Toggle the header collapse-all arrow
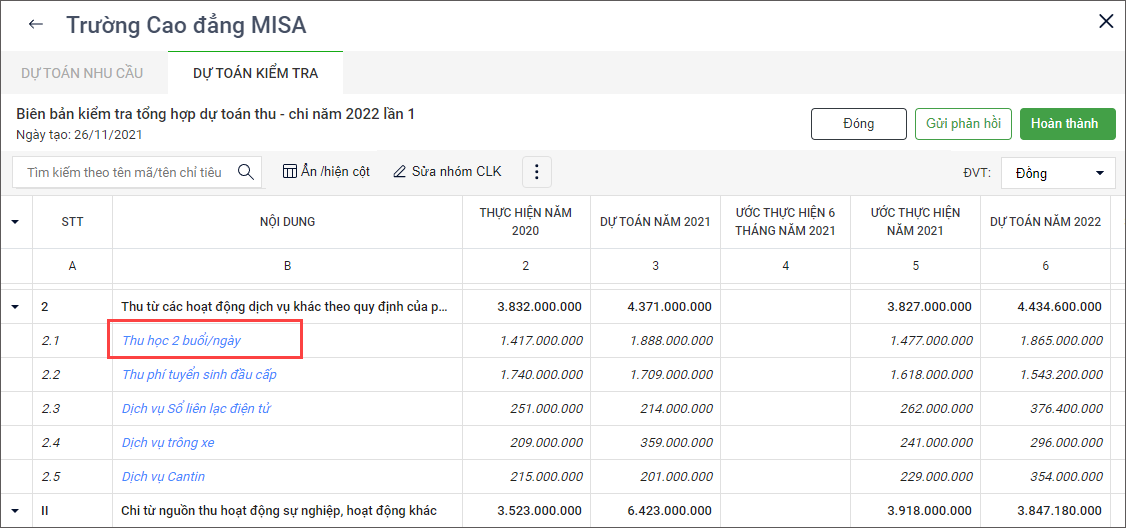1126x528 pixels. 15,222
